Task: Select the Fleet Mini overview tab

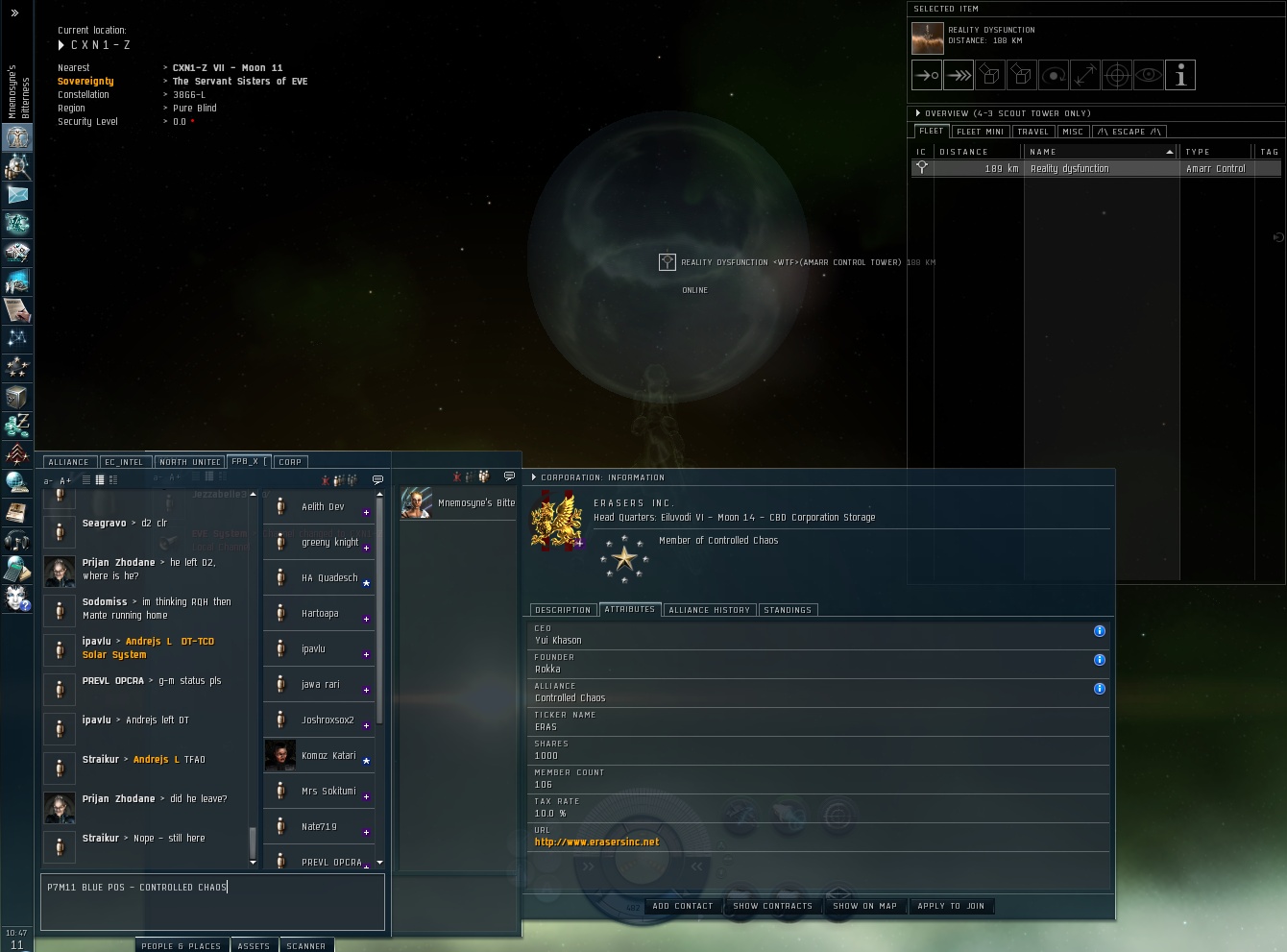Action: point(980,132)
